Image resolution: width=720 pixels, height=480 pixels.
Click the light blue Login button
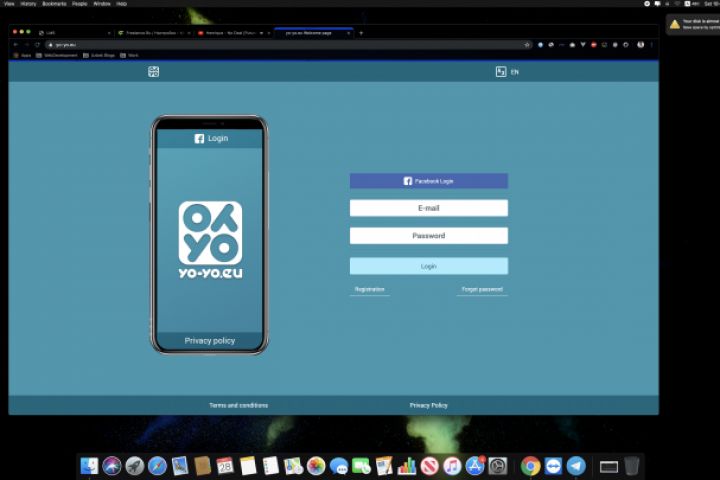click(428, 266)
